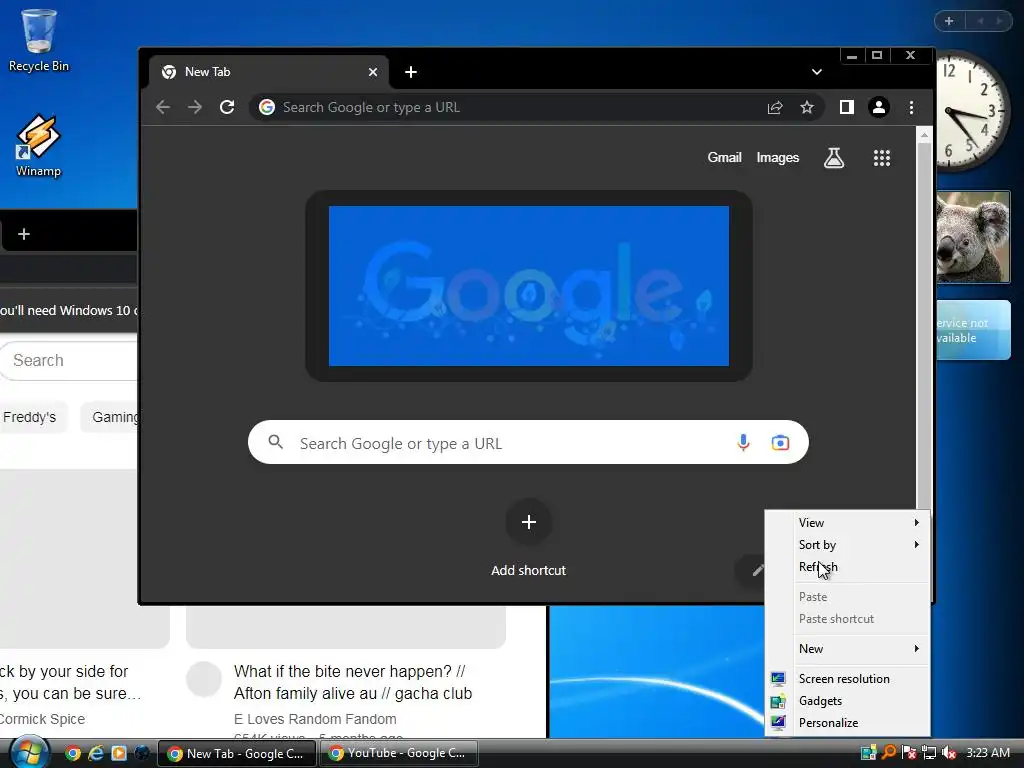Open the Chrome three-dot menu

(911, 107)
